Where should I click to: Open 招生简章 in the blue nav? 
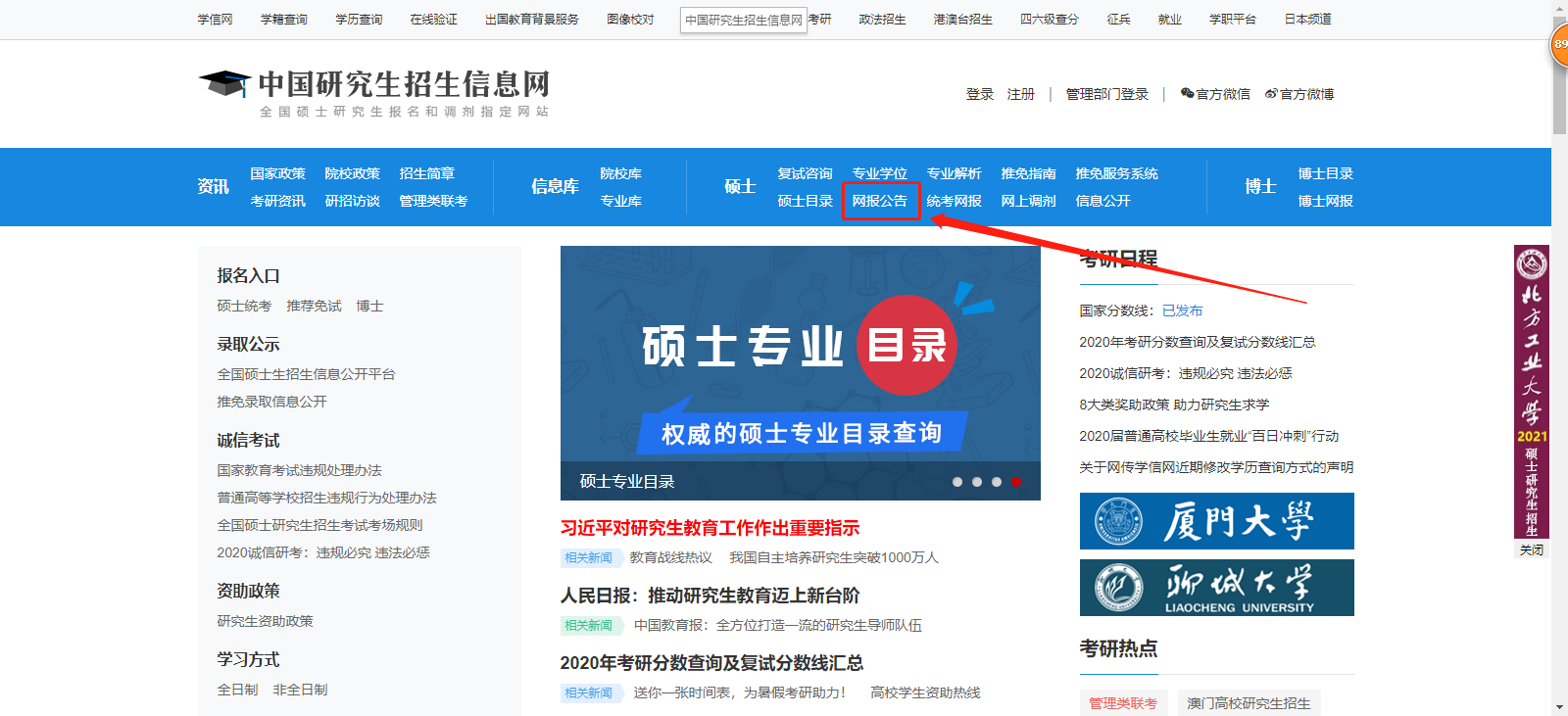coord(427,173)
